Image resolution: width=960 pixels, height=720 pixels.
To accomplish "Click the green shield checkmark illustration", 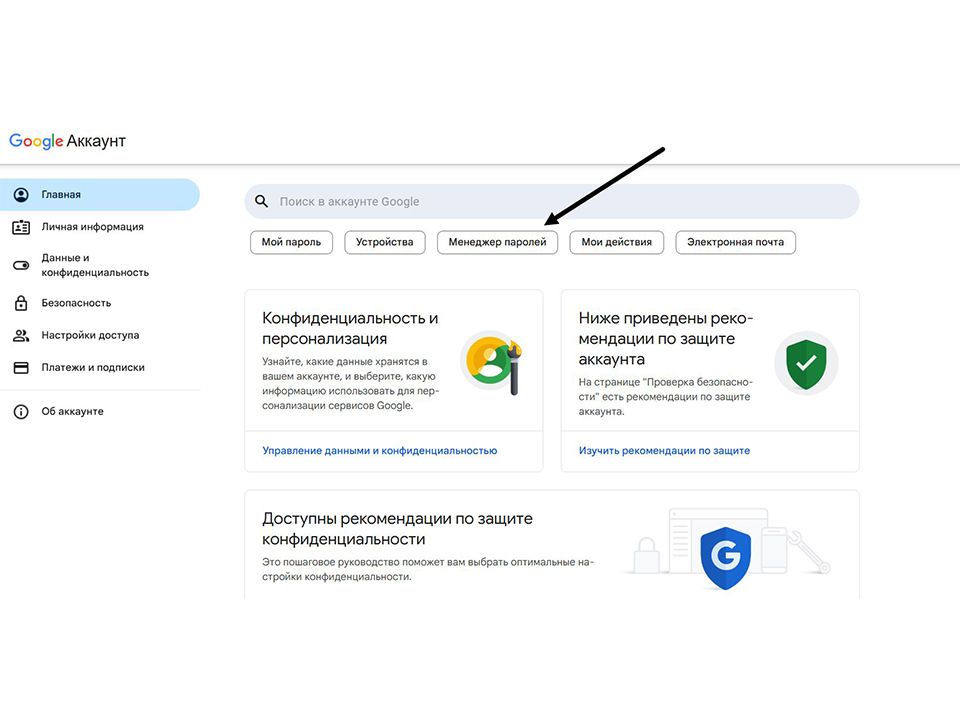I will coord(806,364).
